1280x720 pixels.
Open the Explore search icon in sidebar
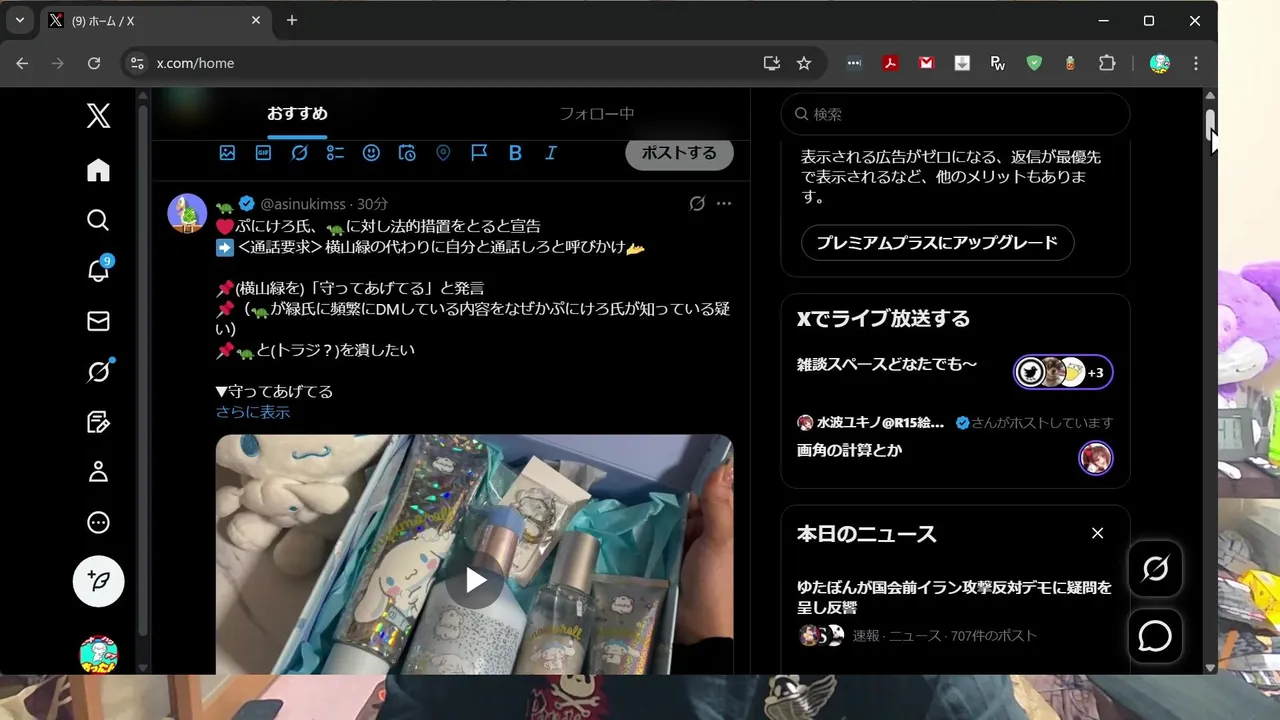pyautogui.click(x=98, y=220)
